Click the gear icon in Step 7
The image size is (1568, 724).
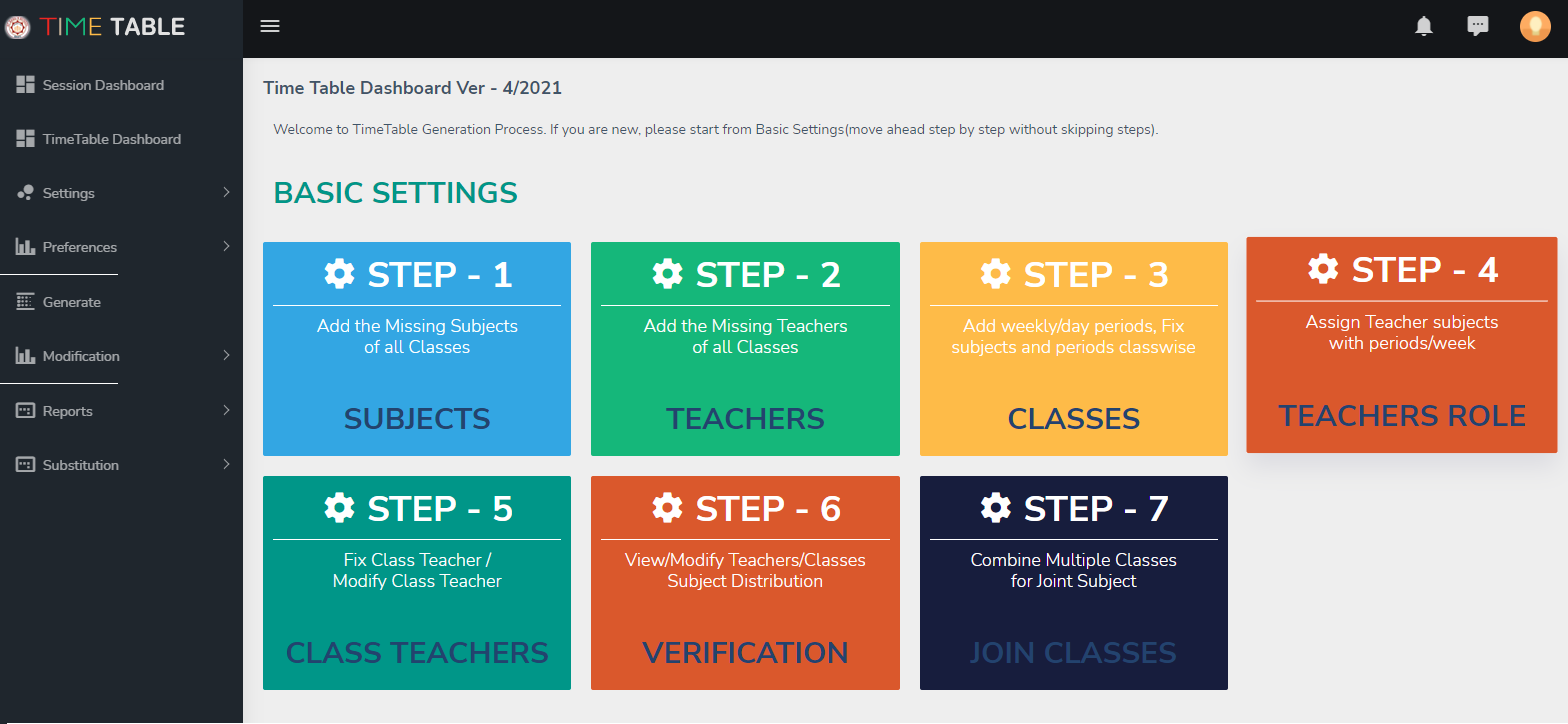click(996, 508)
